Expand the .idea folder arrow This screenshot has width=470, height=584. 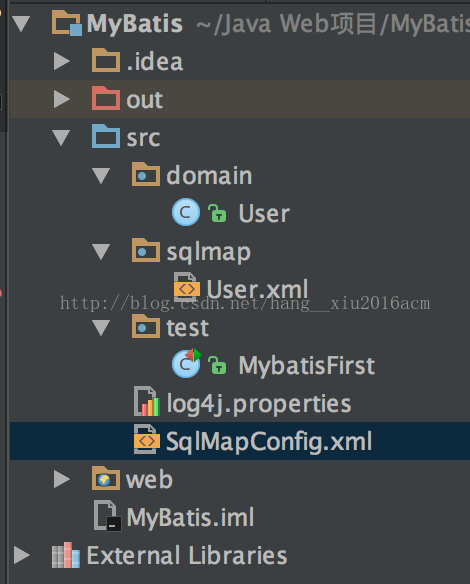pos(61,61)
